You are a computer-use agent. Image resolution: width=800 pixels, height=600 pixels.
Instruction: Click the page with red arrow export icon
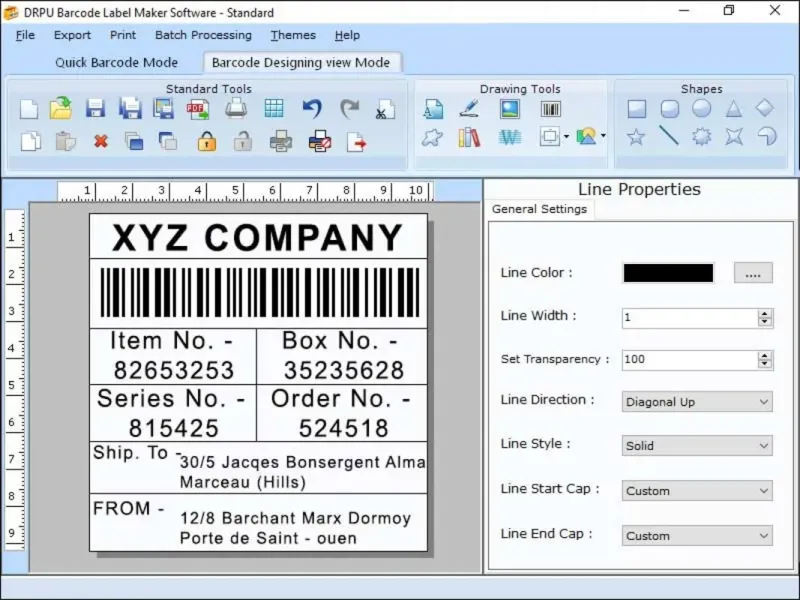pos(356,142)
